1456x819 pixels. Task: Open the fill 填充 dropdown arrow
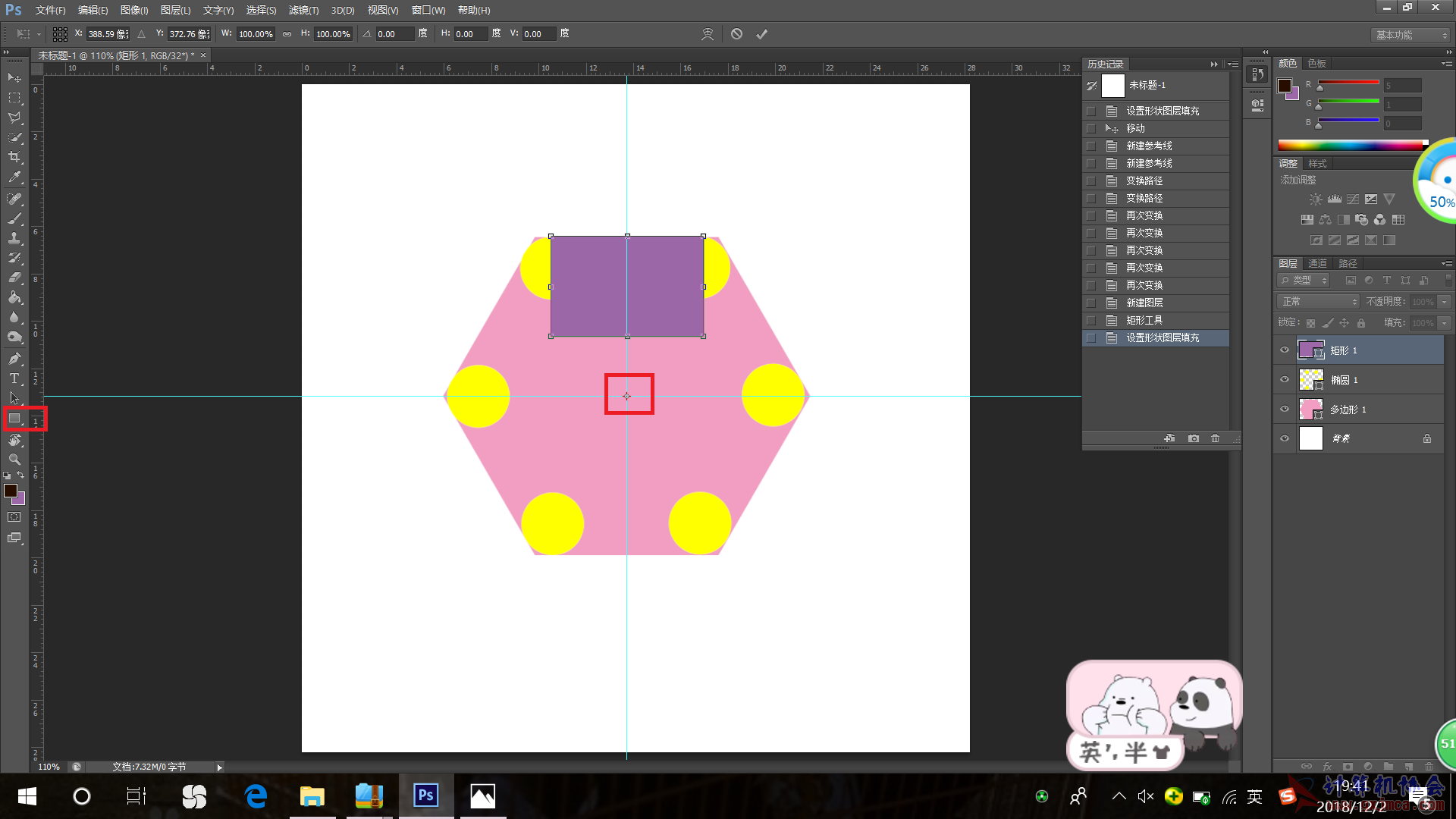point(1445,323)
